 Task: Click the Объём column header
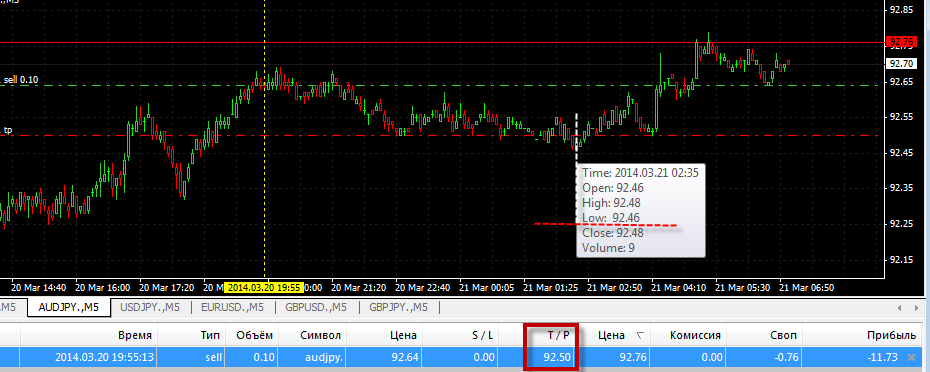tap(252, 335)
